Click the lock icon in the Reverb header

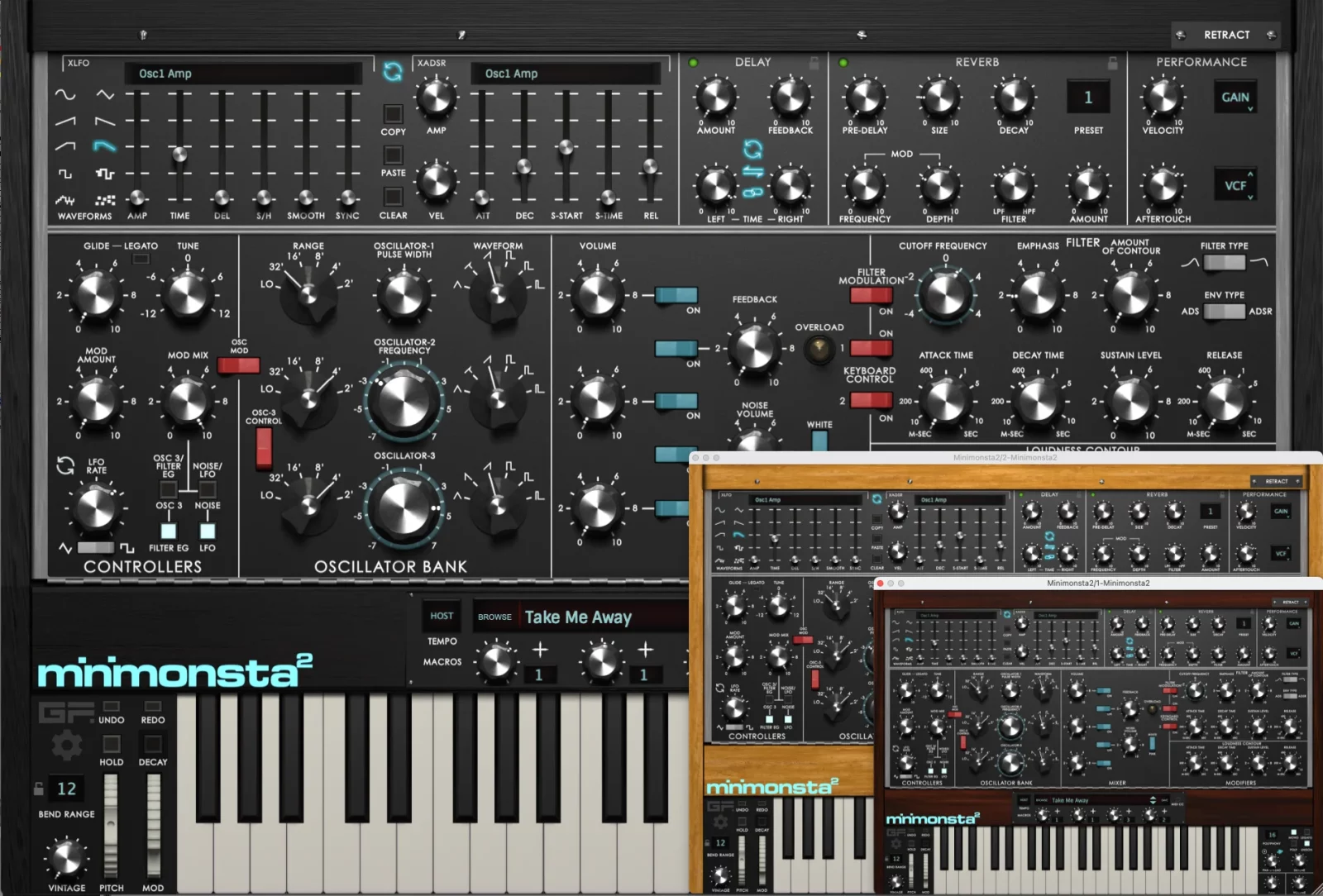click(1112, 62)
